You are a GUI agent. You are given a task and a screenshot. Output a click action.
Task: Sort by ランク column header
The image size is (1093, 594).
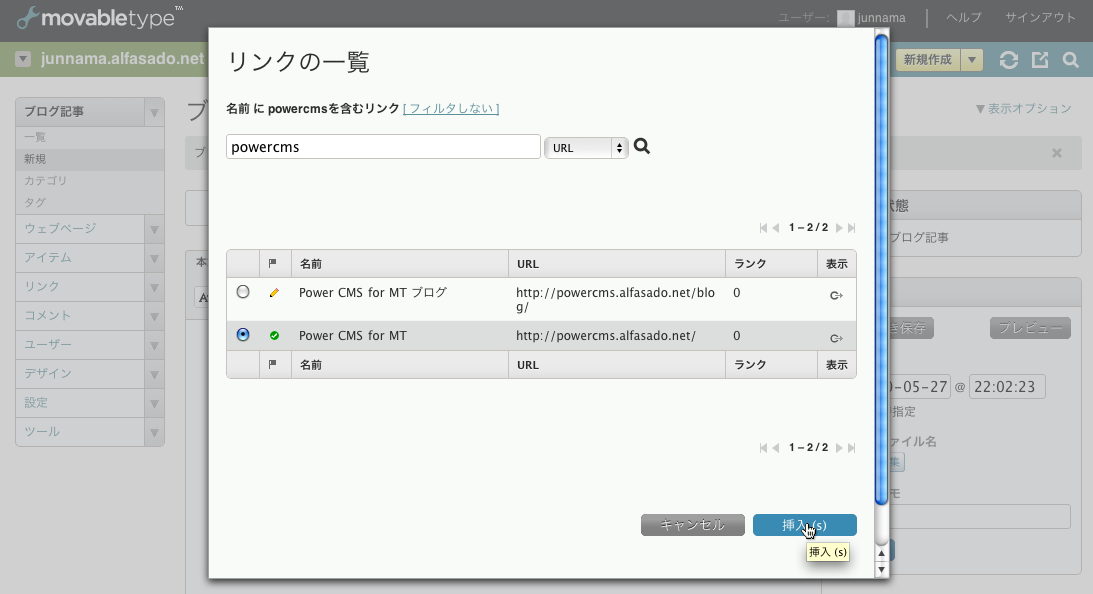click(750, 264)
